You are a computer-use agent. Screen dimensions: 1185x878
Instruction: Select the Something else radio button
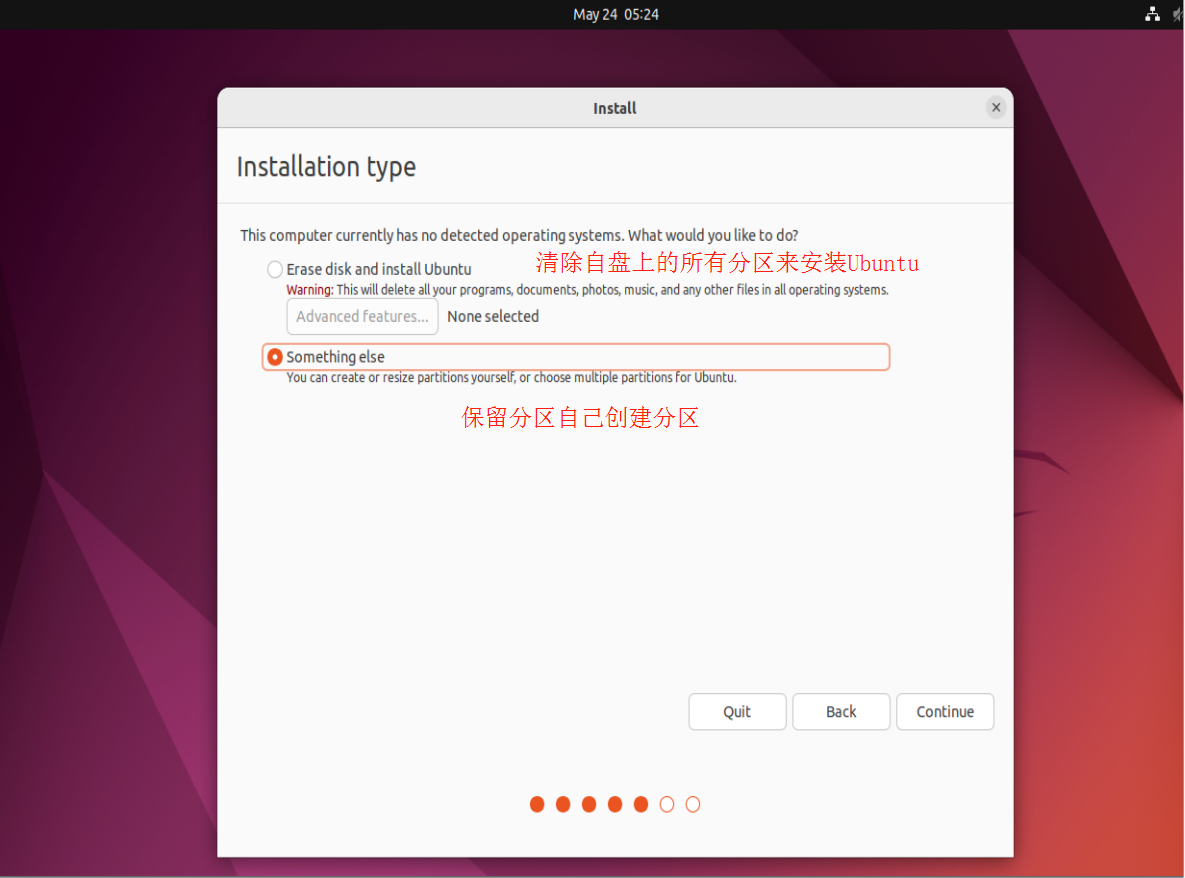point(274,357)
